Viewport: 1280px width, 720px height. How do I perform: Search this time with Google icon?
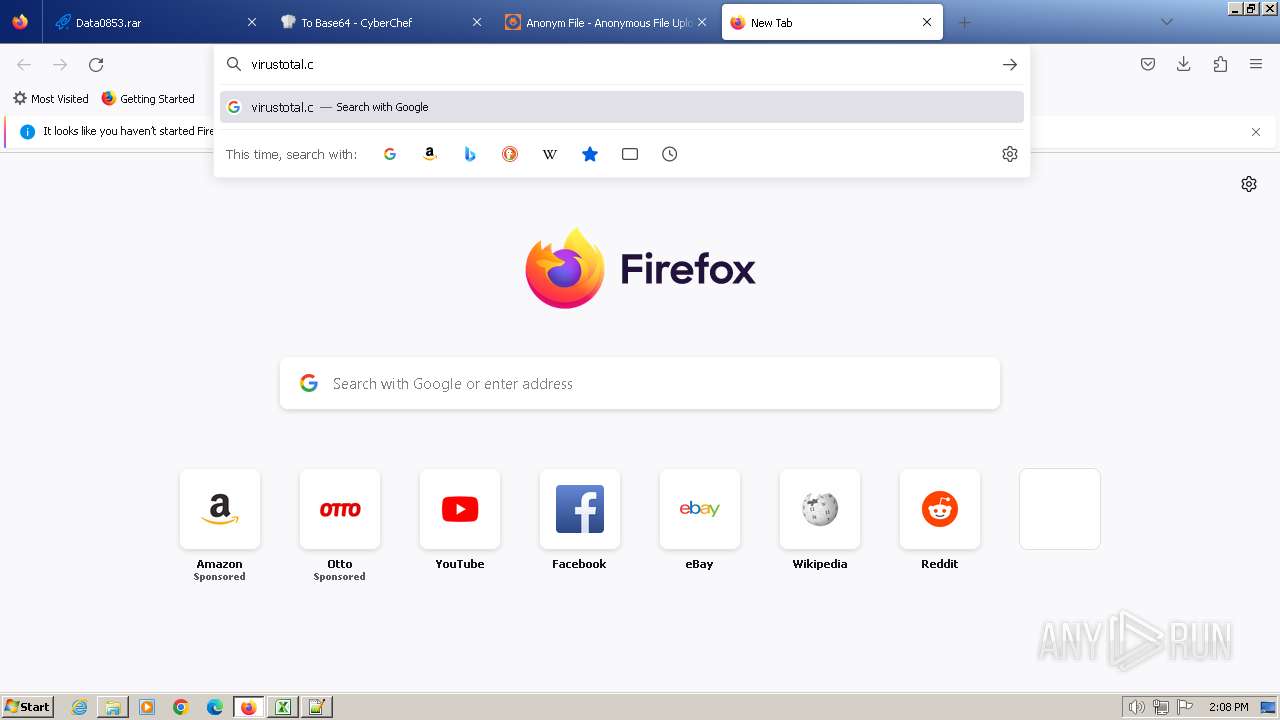[390, 154]
